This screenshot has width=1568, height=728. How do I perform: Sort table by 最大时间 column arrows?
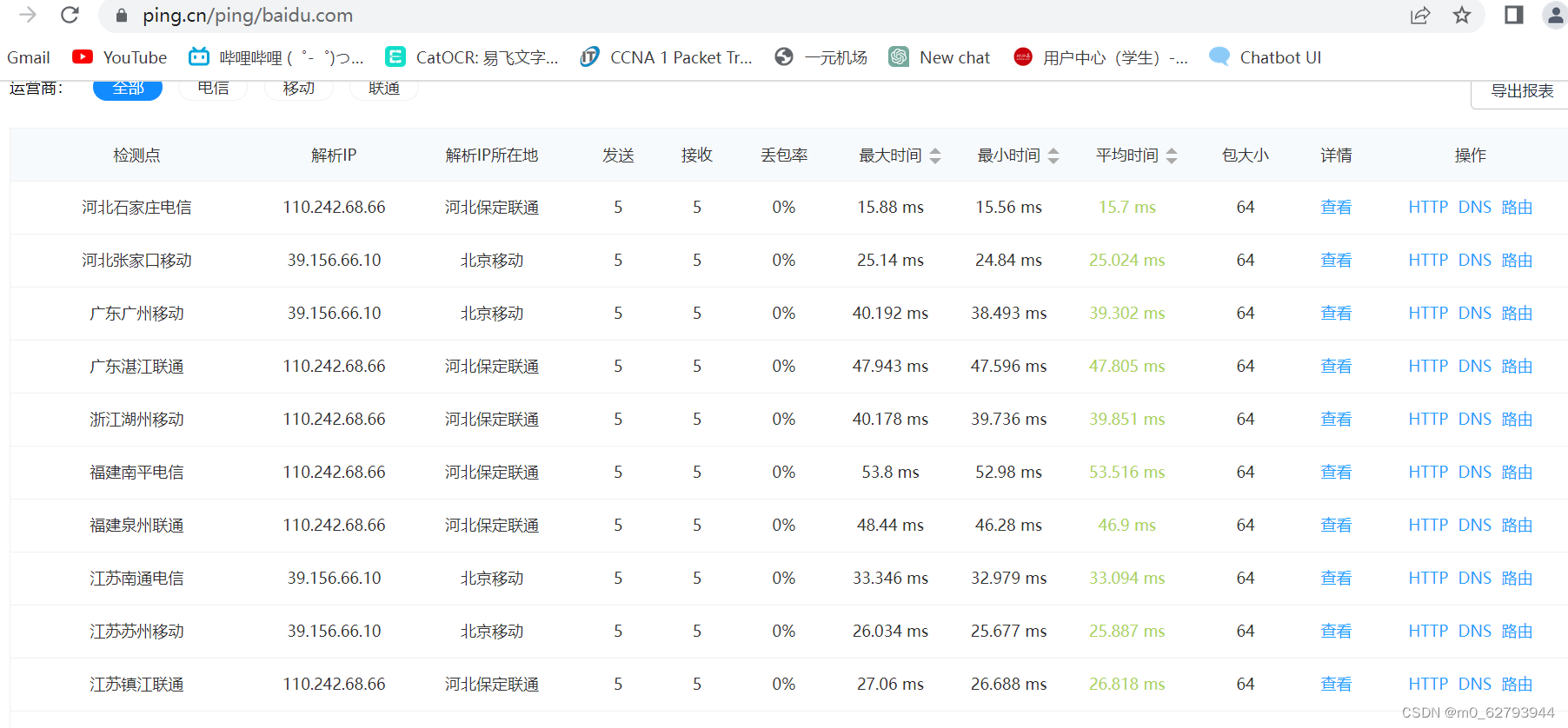coord(935,156)
